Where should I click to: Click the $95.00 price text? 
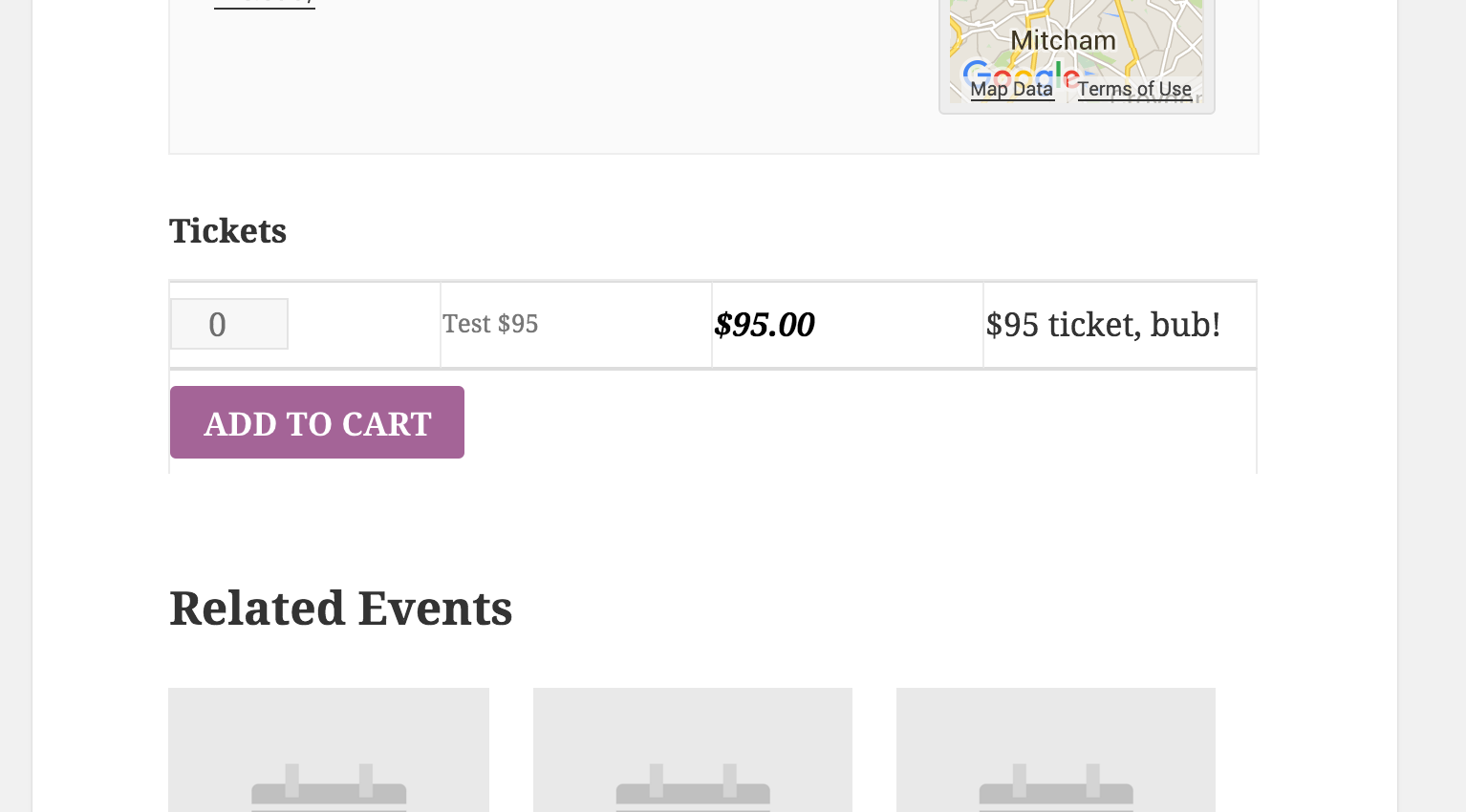765,325
